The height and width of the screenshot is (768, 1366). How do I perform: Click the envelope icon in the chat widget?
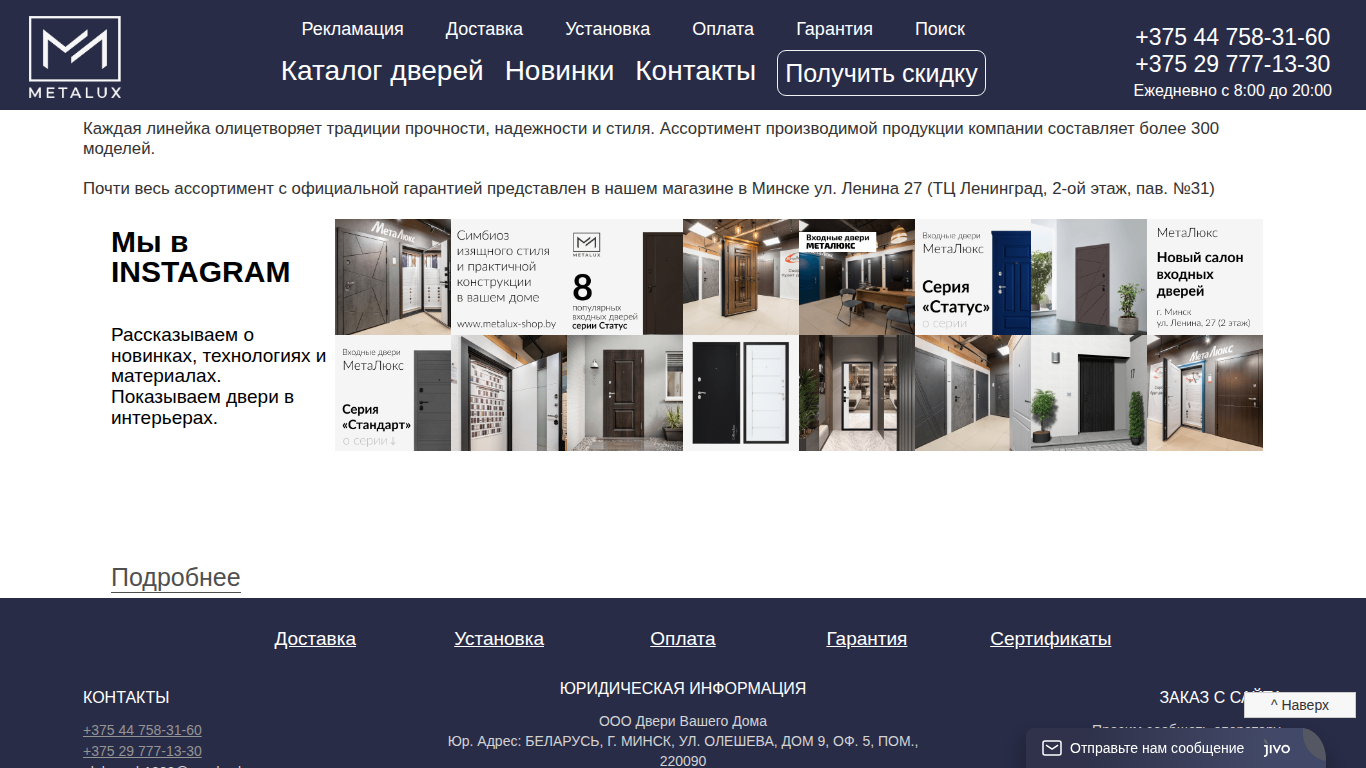tap(1051, 748)
